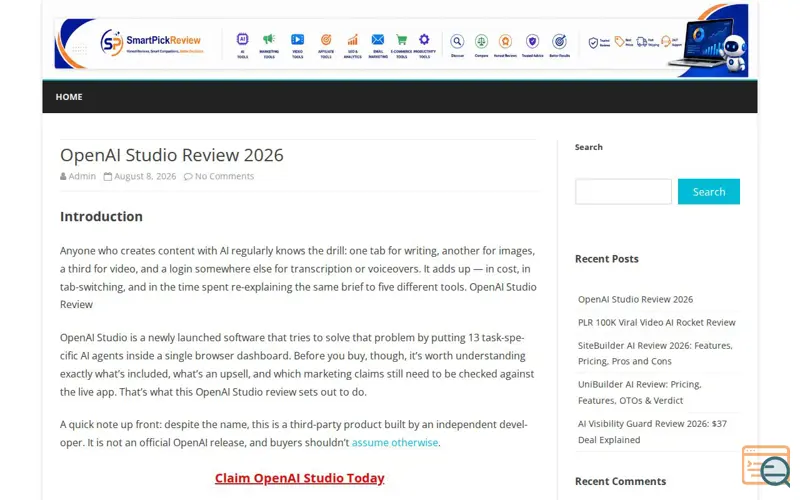Screen dimensions: 800x500
Task: Click the 24/7 Support headset icon
Action: coord(666,41)
